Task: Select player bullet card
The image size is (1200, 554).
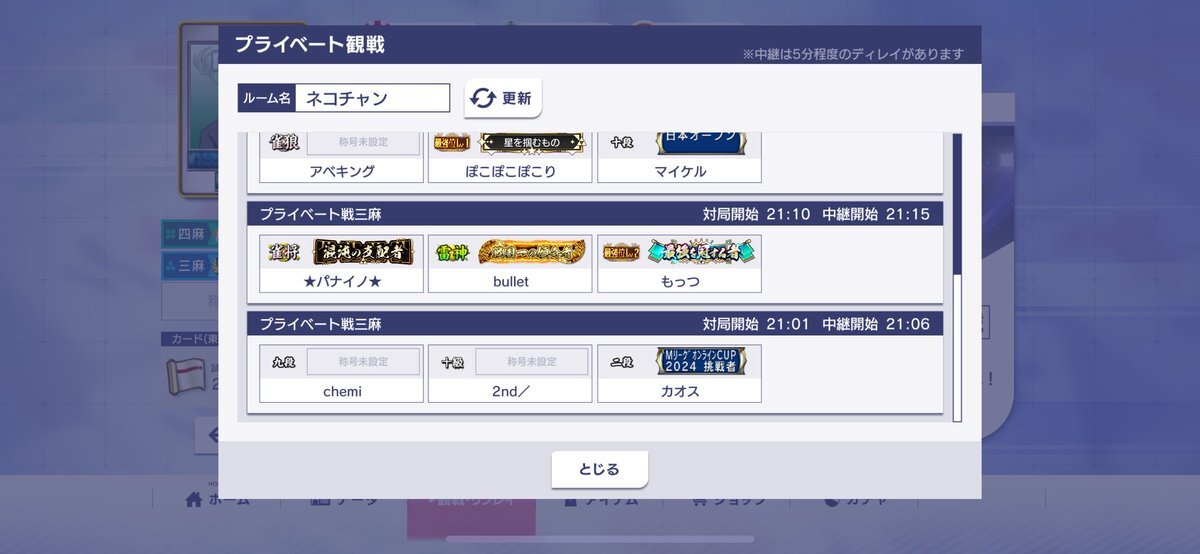Action: click(510, 264)
